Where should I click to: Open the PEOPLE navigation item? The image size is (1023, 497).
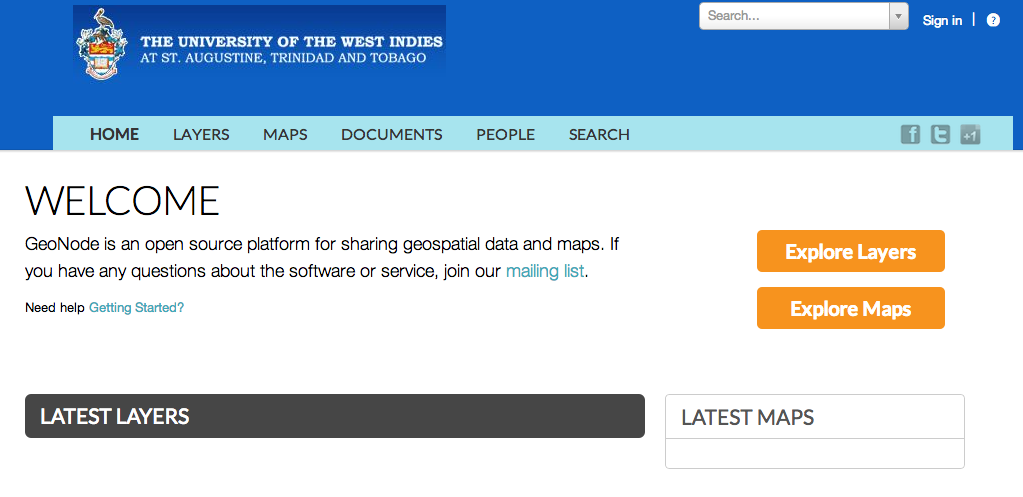[506, 134]
